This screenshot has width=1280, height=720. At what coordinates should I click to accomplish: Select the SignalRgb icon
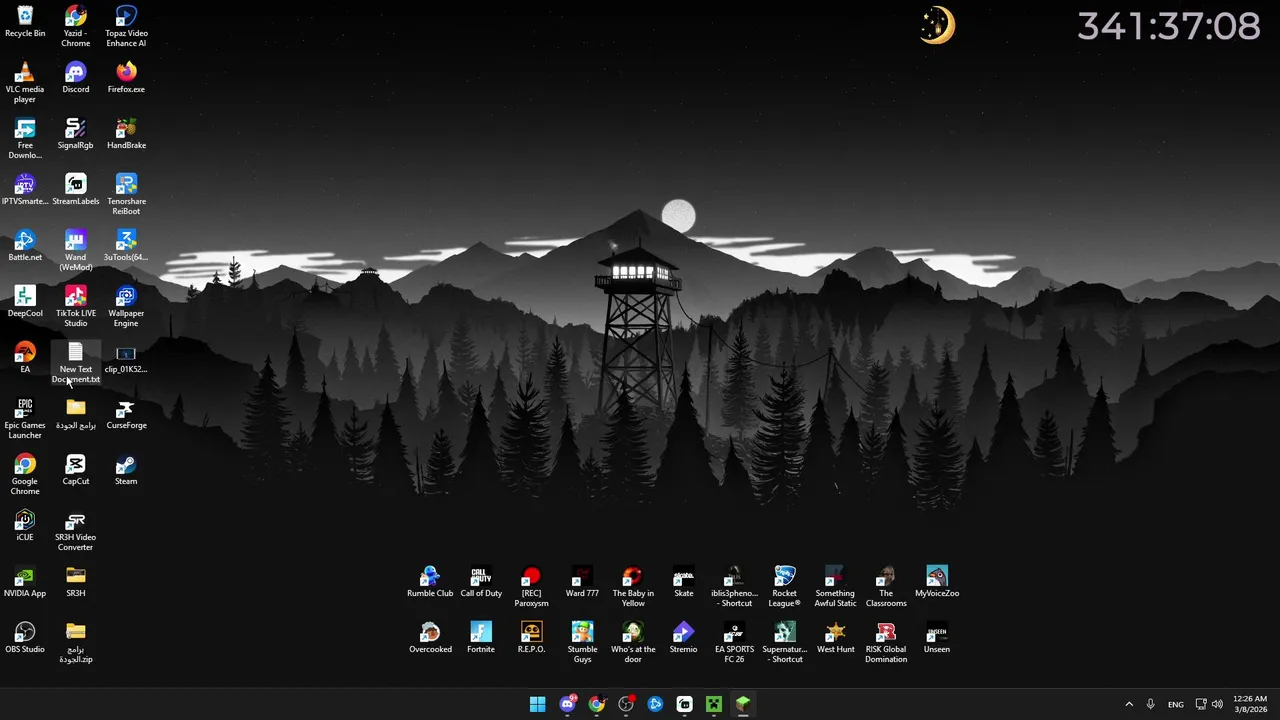76,134
